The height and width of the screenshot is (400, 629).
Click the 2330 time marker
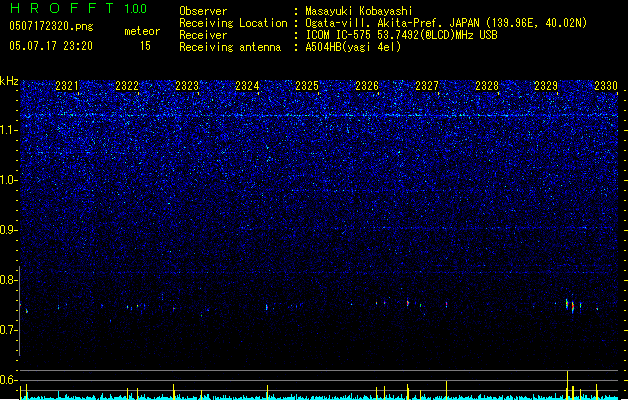[x=606, y=86]
